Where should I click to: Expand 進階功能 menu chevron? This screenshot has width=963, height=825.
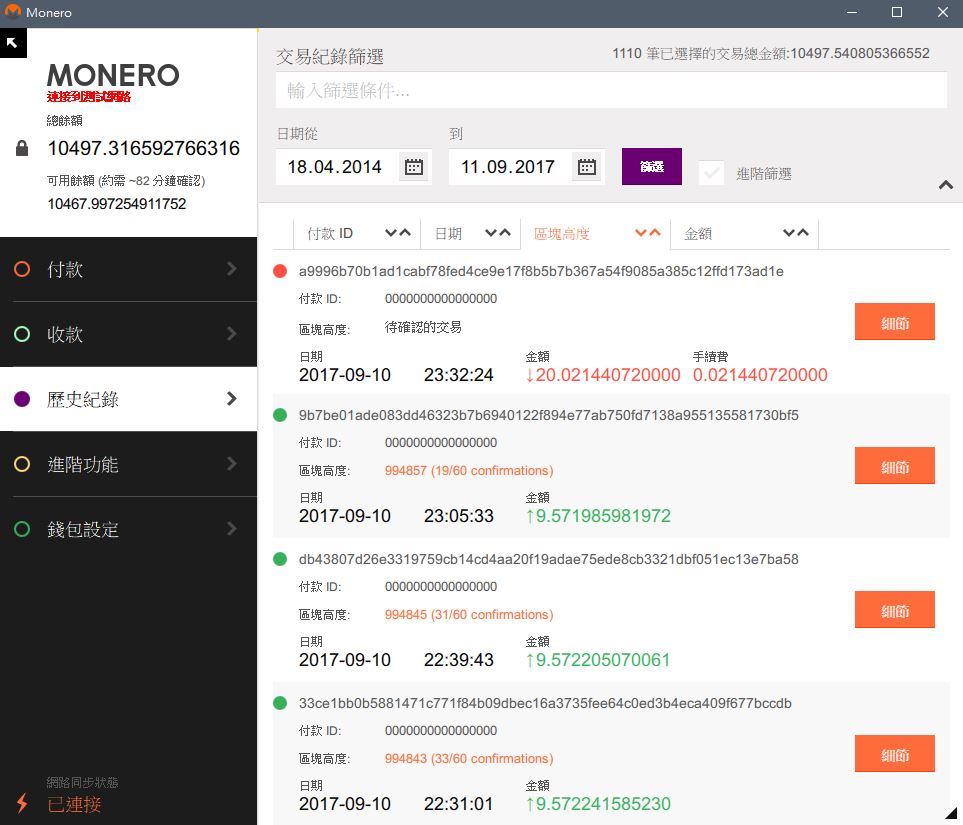click(x=232, y=464)
